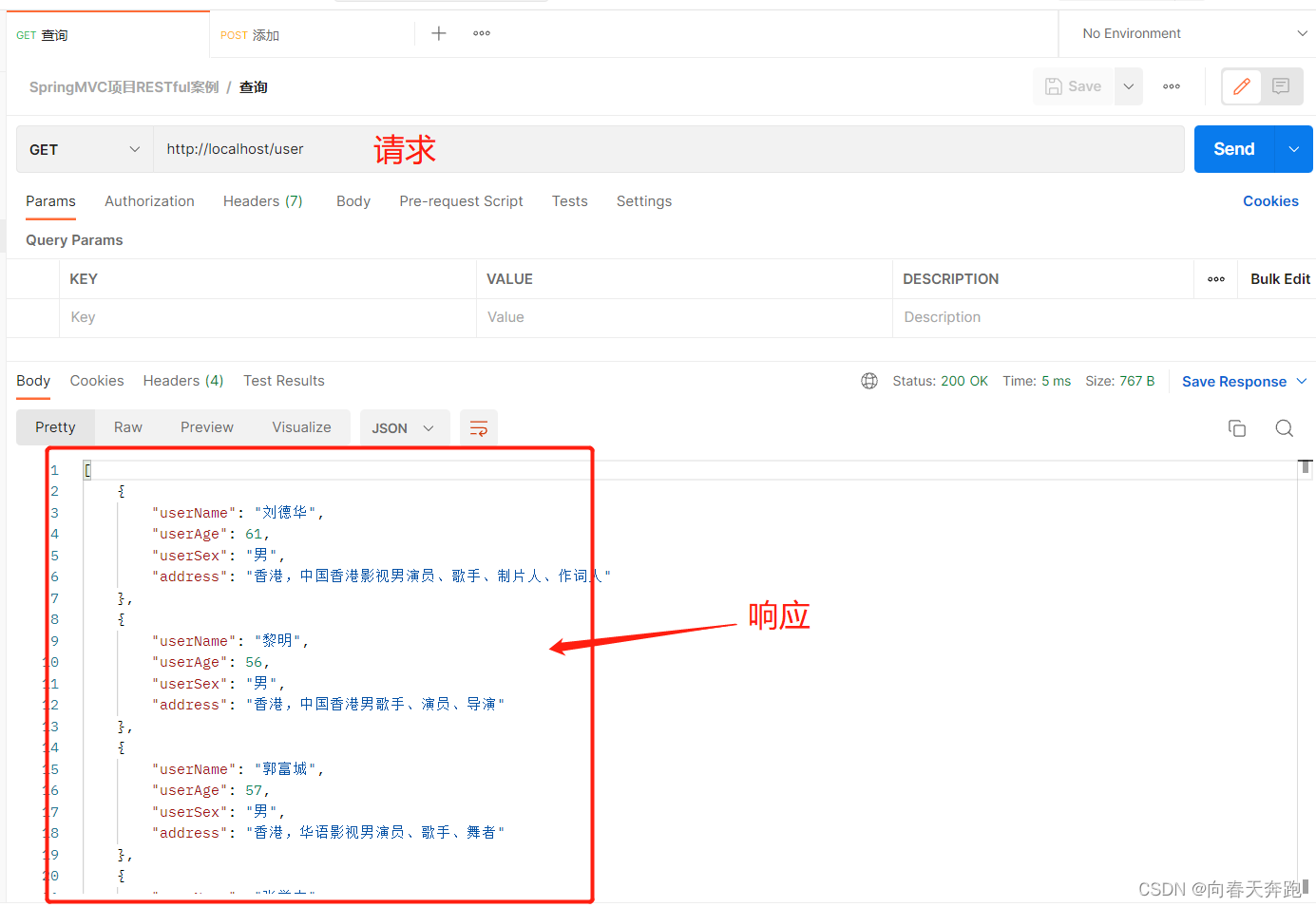Open the request Body tab
Viewport: 1316px width, 907px height.
353,201
